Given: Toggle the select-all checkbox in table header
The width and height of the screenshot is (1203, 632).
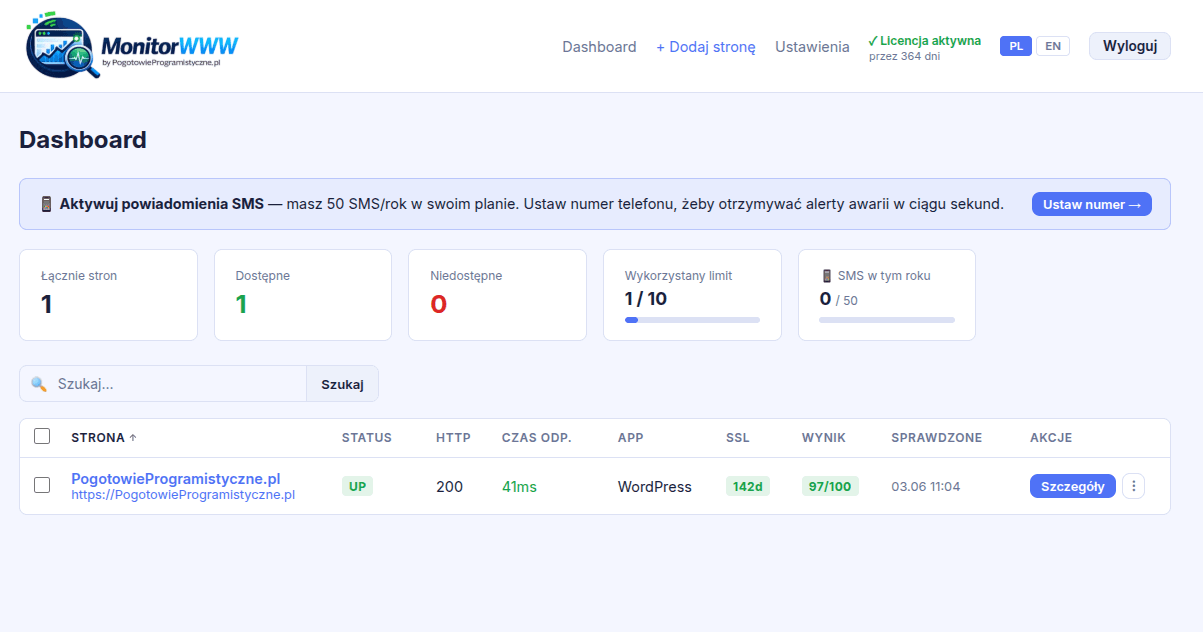Looking at the screenshot, I should point(42,436).
